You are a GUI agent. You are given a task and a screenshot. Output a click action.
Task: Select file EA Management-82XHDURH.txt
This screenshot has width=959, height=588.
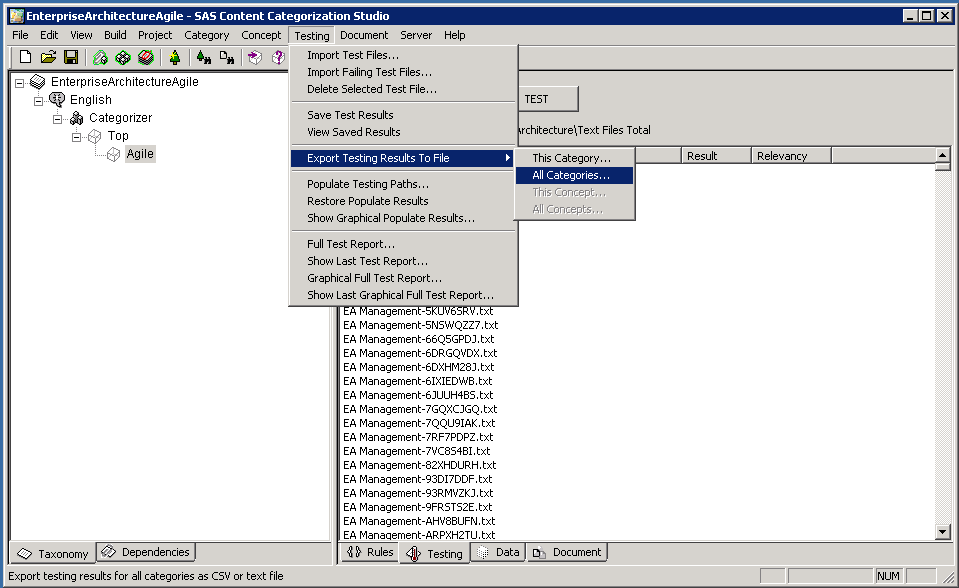click(x=420, y=466)
